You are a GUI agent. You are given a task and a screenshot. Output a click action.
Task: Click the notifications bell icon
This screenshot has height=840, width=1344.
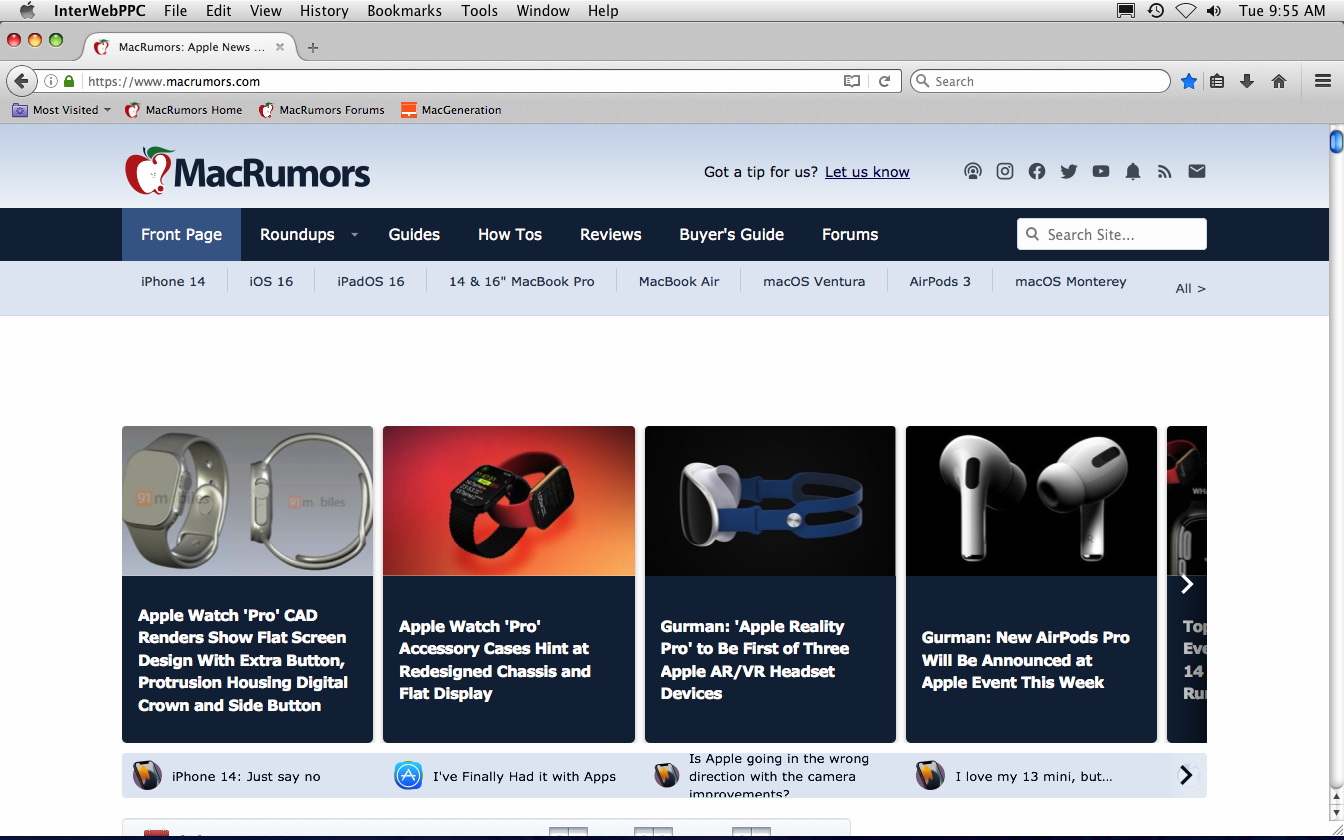coord(1133,171)
